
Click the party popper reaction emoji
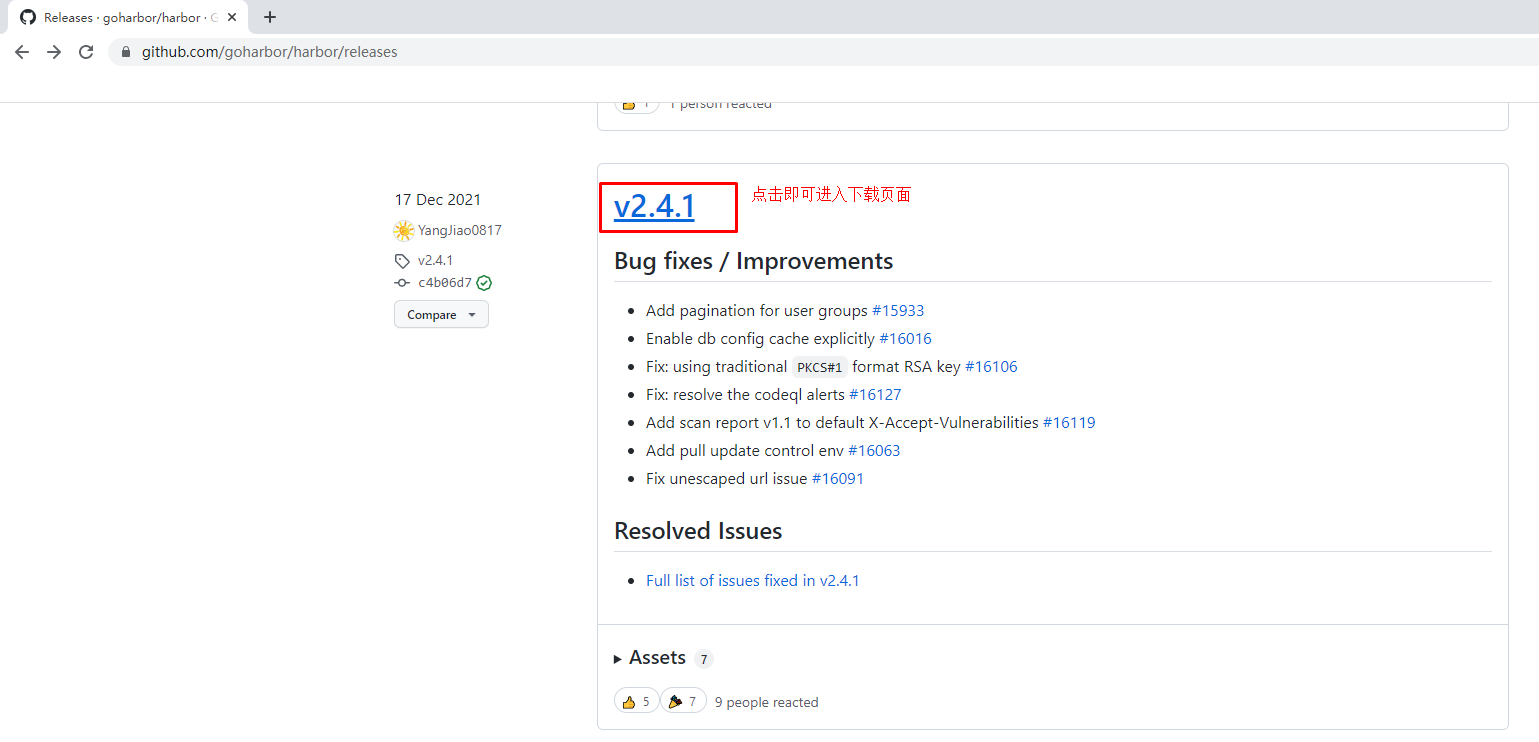click(675, 702)
